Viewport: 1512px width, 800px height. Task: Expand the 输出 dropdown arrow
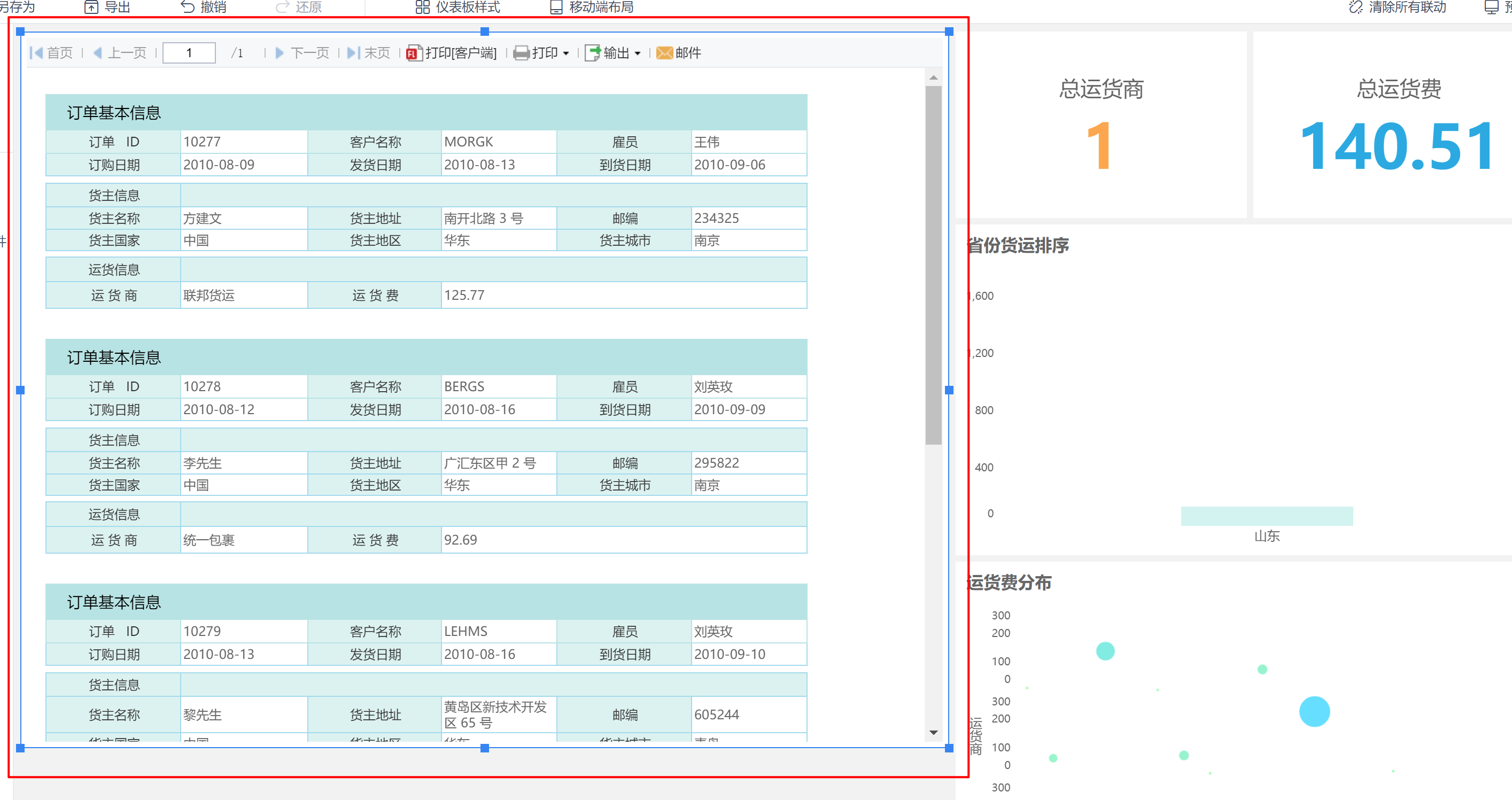(x=638, y=53)
